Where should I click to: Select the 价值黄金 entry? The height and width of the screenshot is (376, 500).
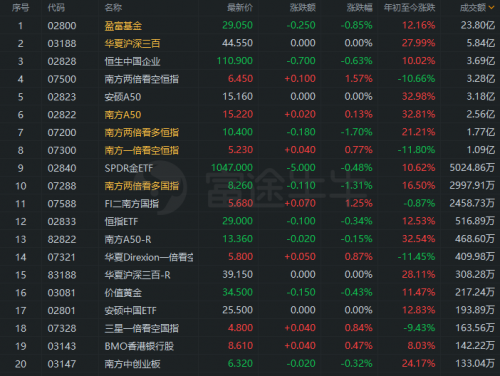(250, 292)
